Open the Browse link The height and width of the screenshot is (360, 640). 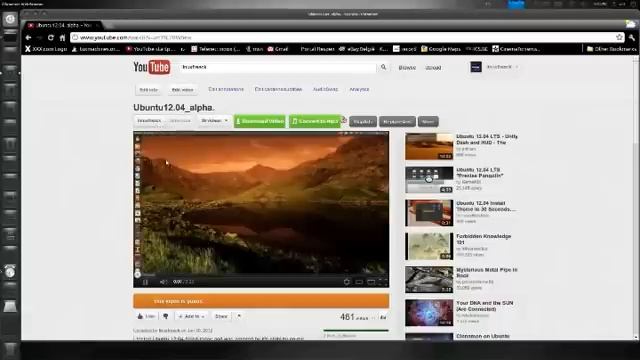[x=407, y=68]
